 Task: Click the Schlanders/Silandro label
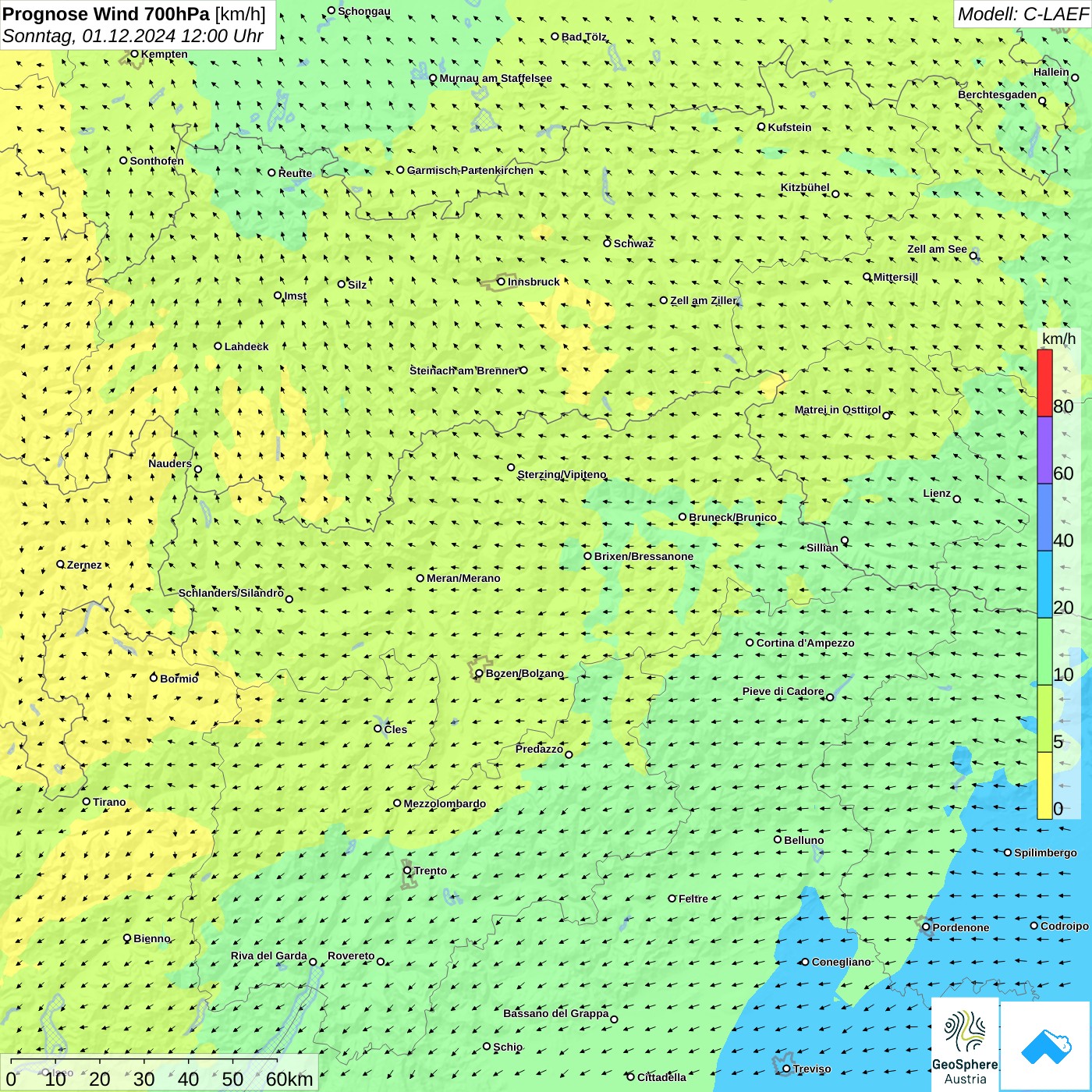click(x=231, y=593)
